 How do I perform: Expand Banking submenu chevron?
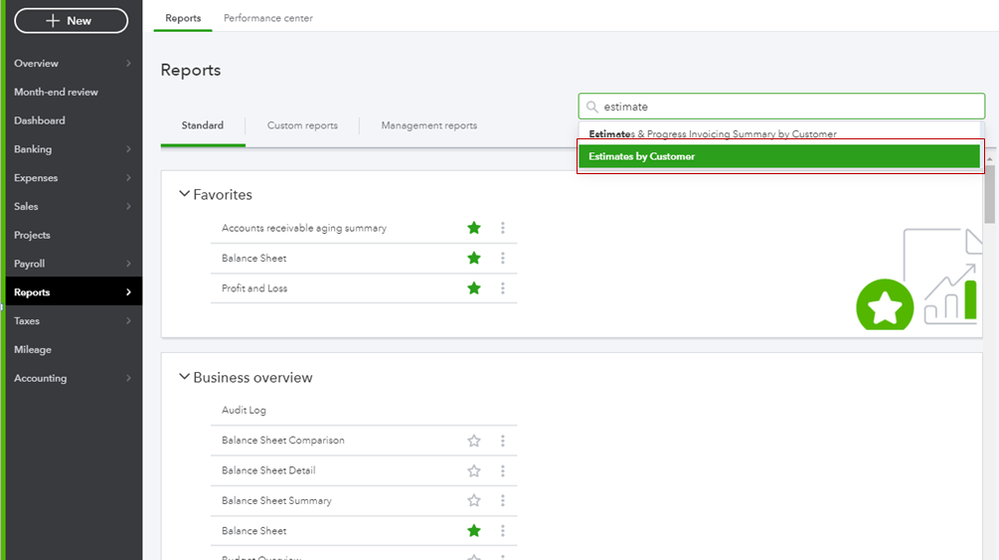pyautogui.click(x=128, y=149)
